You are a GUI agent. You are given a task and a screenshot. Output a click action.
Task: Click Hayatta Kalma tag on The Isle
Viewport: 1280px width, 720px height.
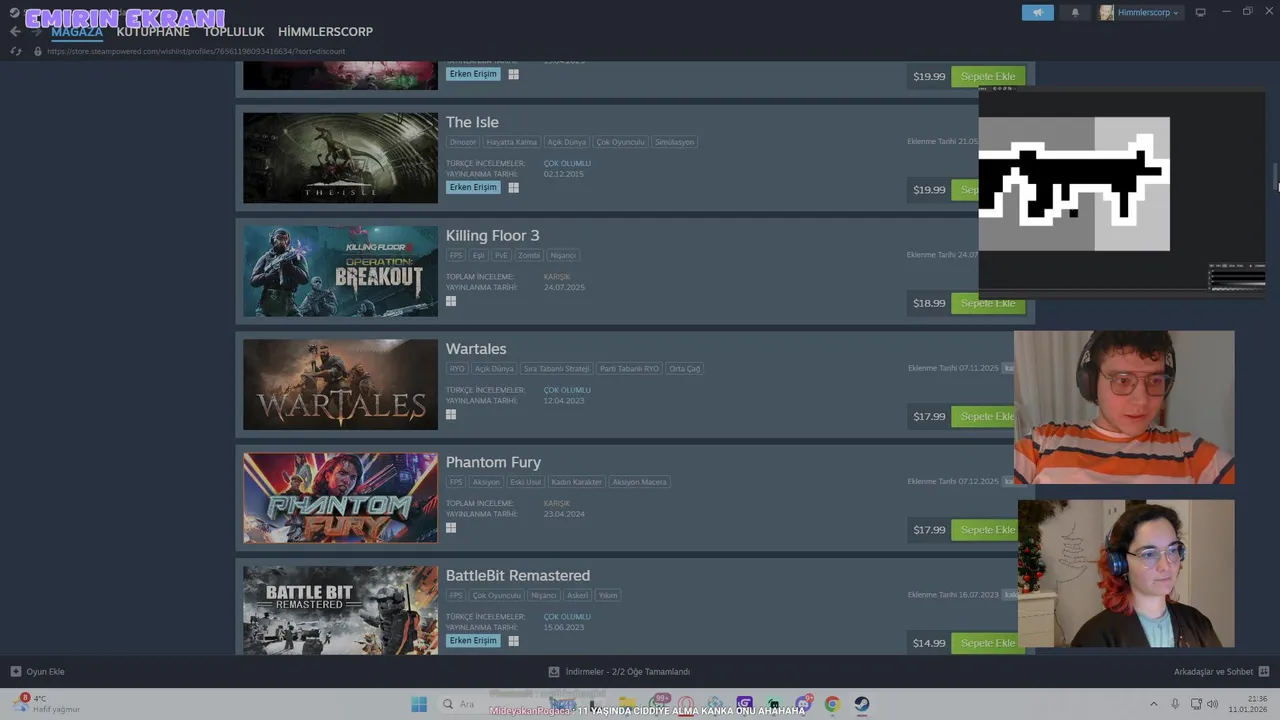click(x=512, y=142)
